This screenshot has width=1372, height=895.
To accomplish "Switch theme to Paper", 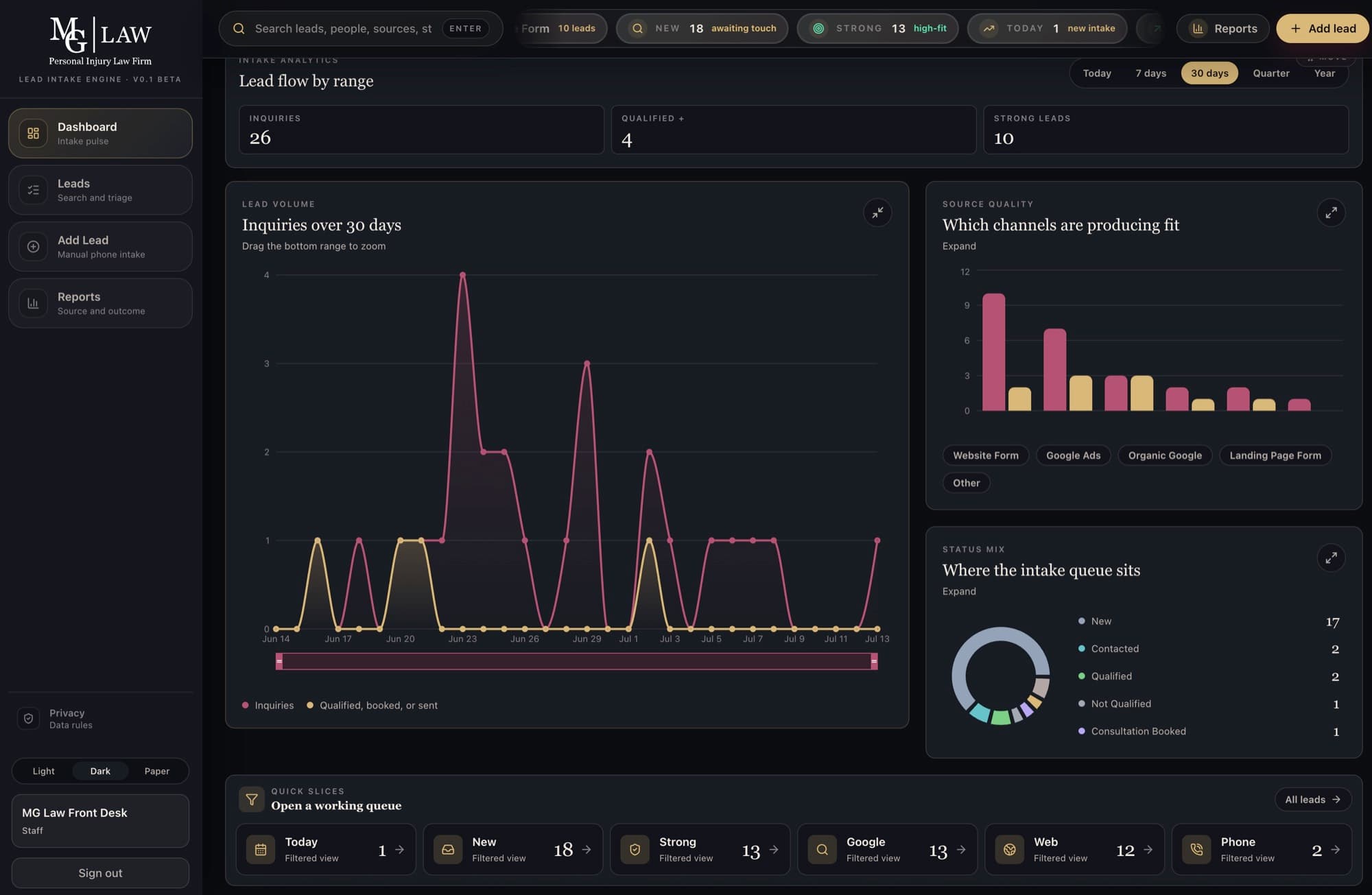I will (x=156, y=772).
